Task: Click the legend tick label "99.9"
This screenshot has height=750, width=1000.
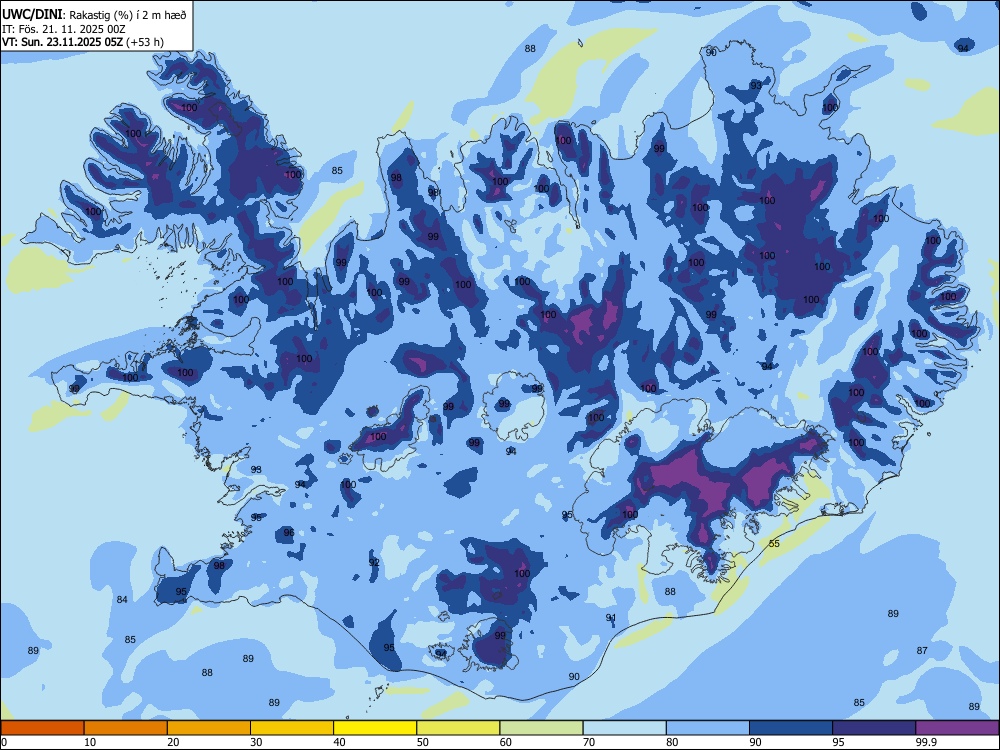Action: [927, 742]
